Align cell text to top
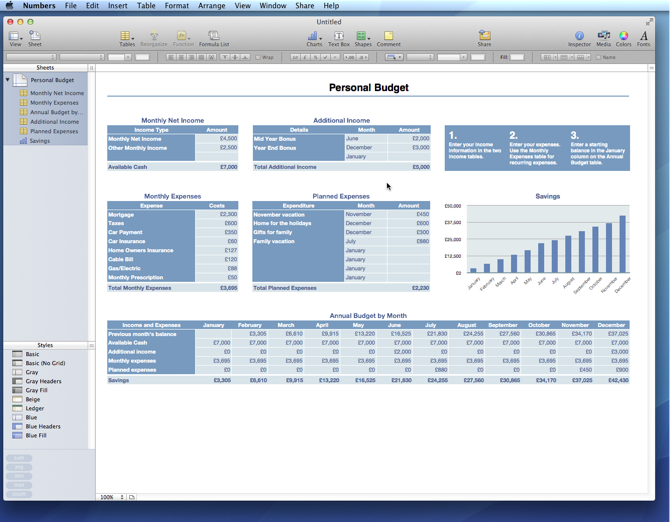 pos(225,57)
